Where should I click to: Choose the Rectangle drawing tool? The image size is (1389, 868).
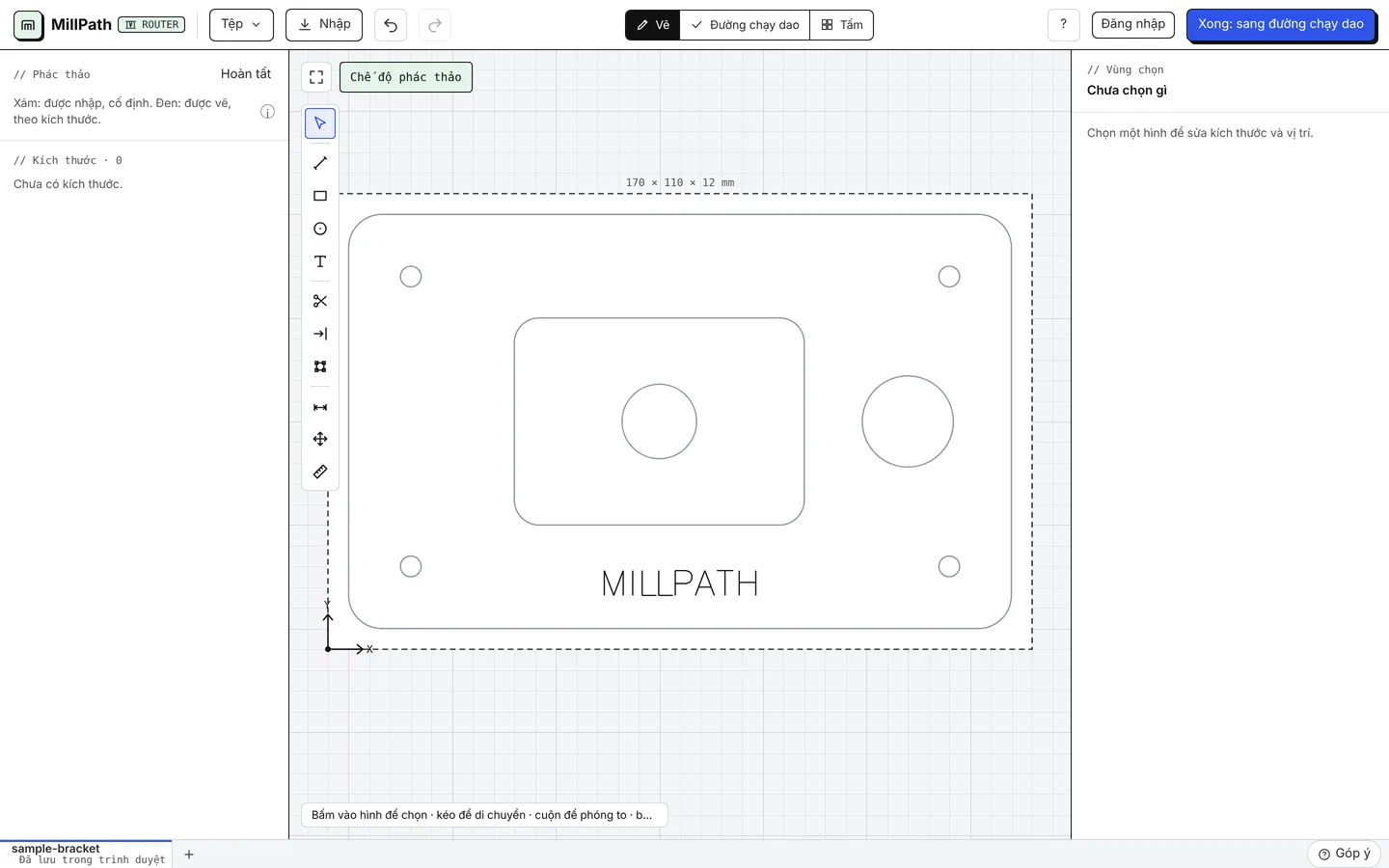coord(320,196)
